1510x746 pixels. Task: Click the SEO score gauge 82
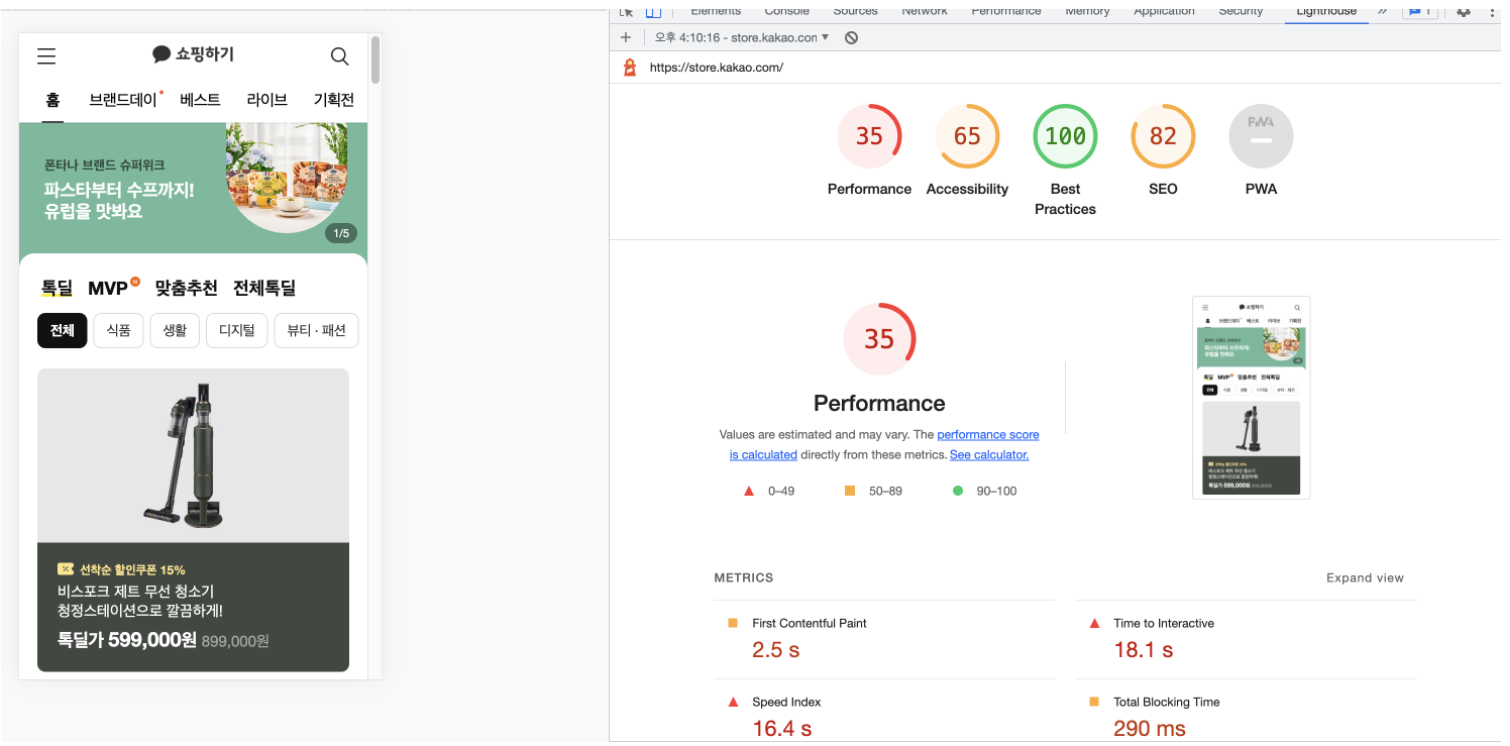[1163, 136]
